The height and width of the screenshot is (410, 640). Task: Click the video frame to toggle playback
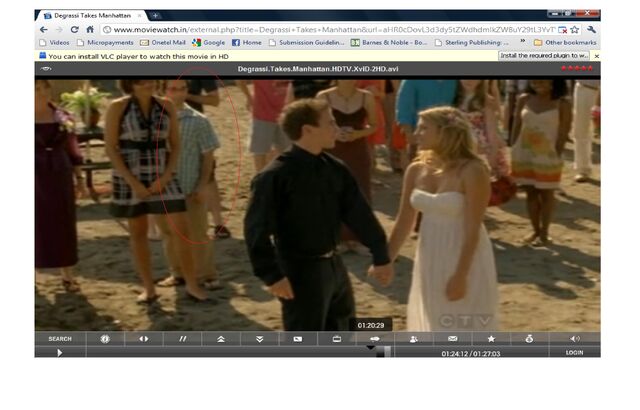[318, 205]
